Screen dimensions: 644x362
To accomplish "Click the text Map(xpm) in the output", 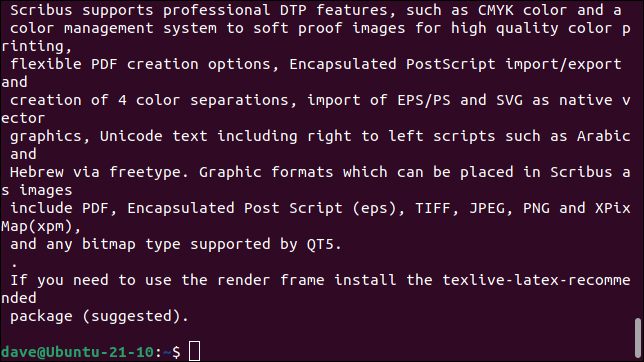I will (x=37, y=227).
